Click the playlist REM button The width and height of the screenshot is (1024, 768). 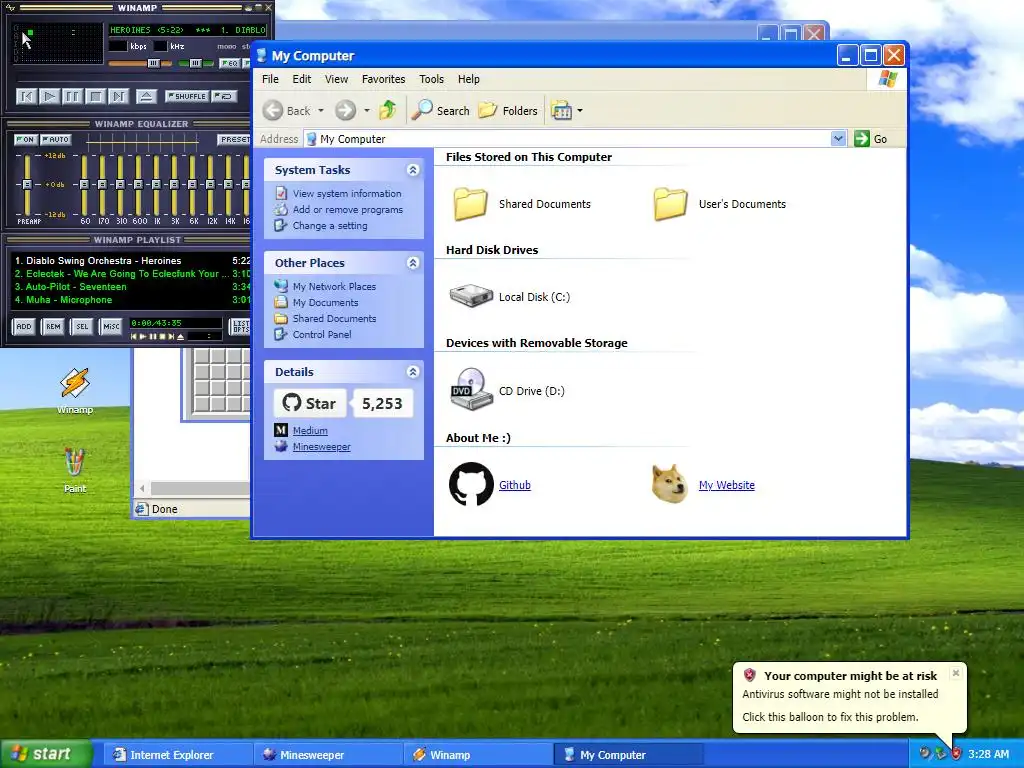[x=53, y=327]
